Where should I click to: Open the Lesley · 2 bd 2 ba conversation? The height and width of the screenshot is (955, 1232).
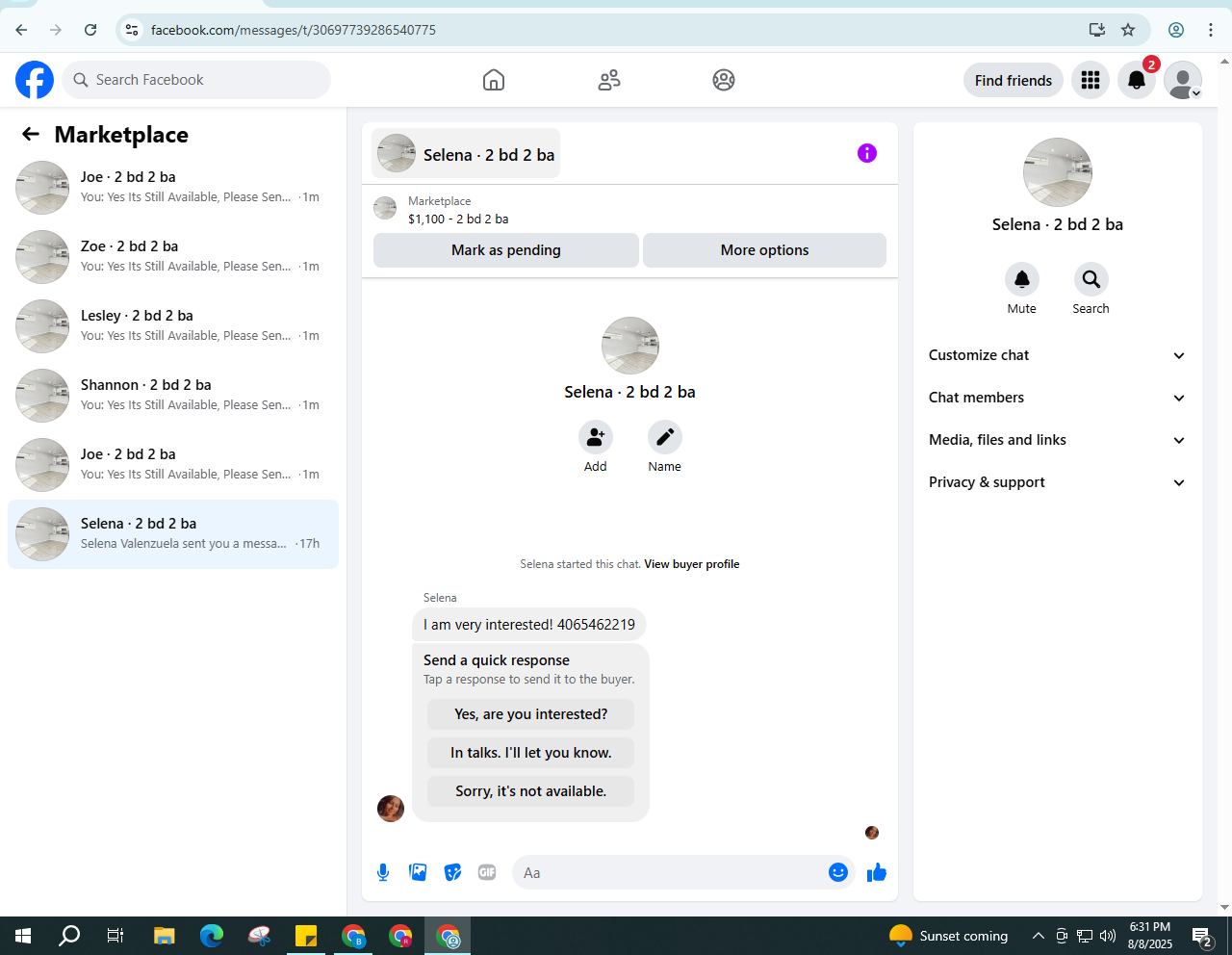pos(173,326)
